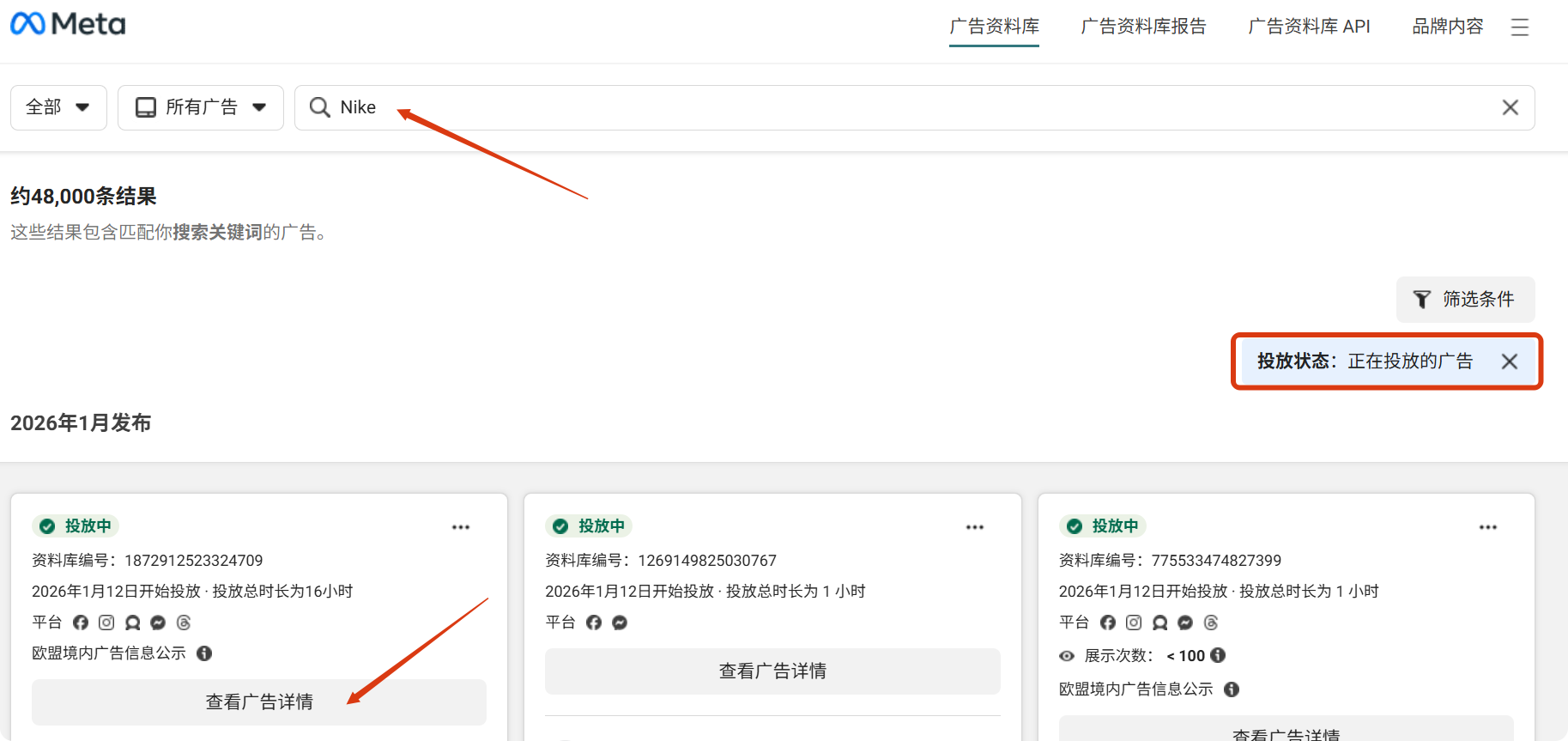
Task: Open the 广告资料库报告 tab
Action: point(1143,27)
